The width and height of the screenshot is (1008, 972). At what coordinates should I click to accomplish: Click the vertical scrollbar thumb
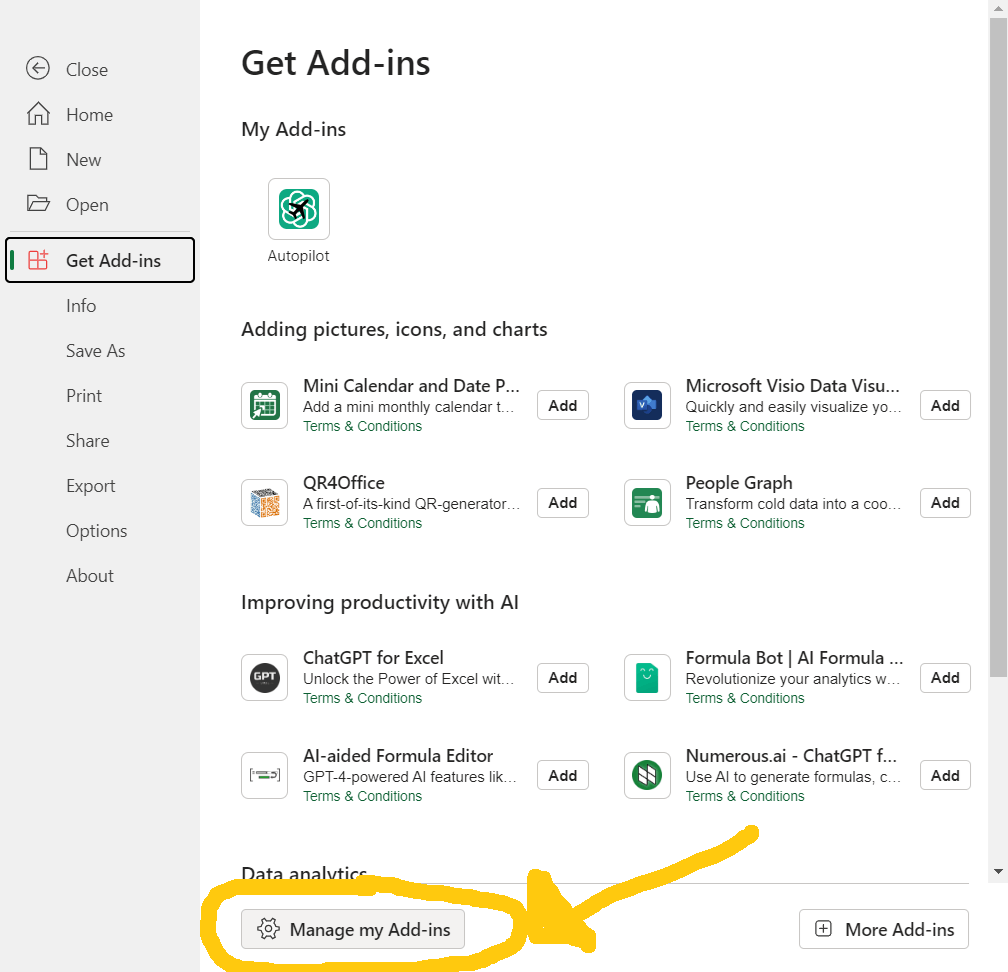[x=998, y=347]
